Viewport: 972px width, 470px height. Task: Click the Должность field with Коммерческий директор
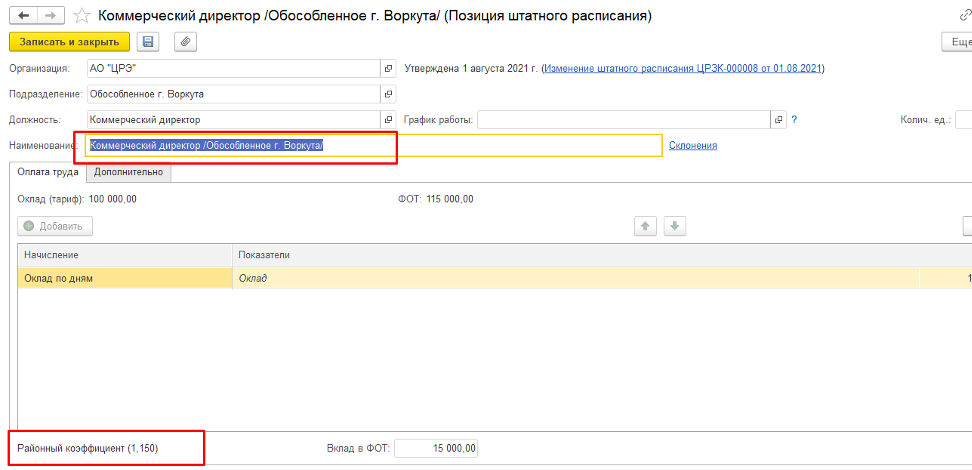click(233, 120)
